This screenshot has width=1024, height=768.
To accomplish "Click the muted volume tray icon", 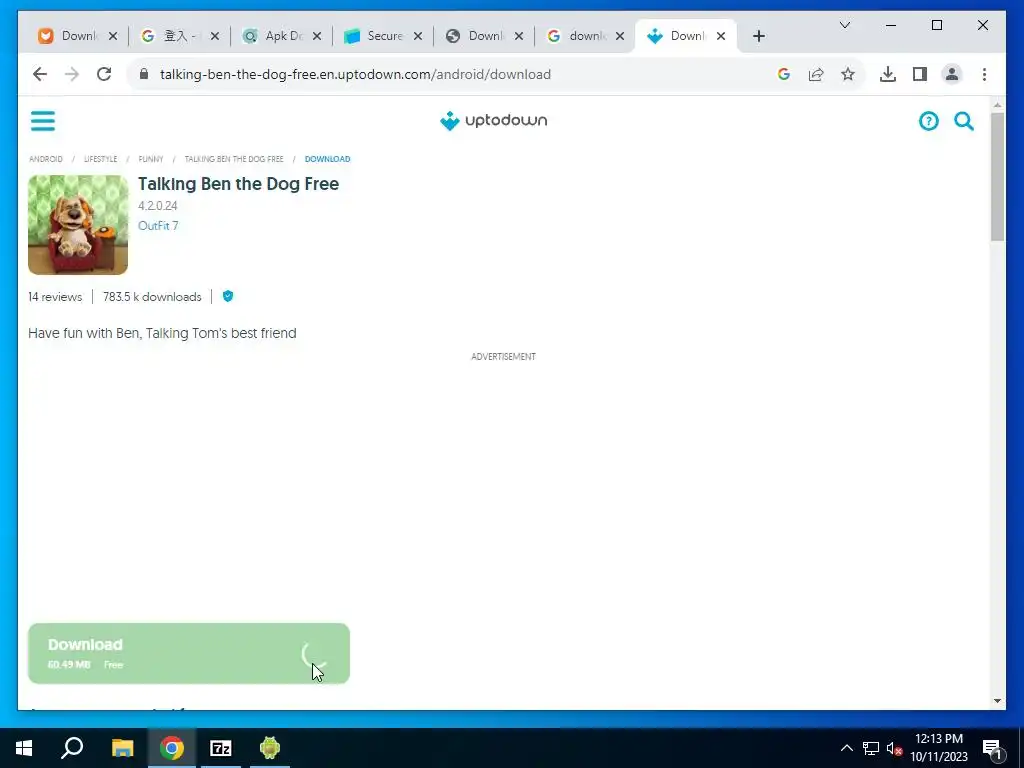I will click(x=894, y=749).
